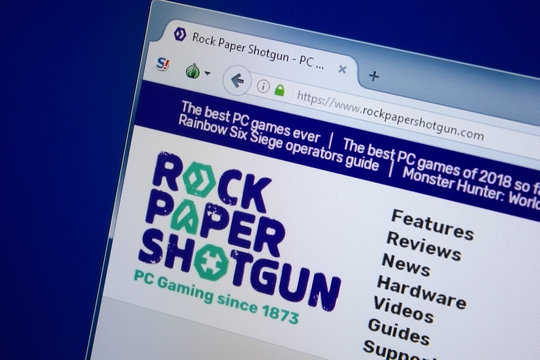
Task: Open the Guides menu item
Action: [399, 332]
